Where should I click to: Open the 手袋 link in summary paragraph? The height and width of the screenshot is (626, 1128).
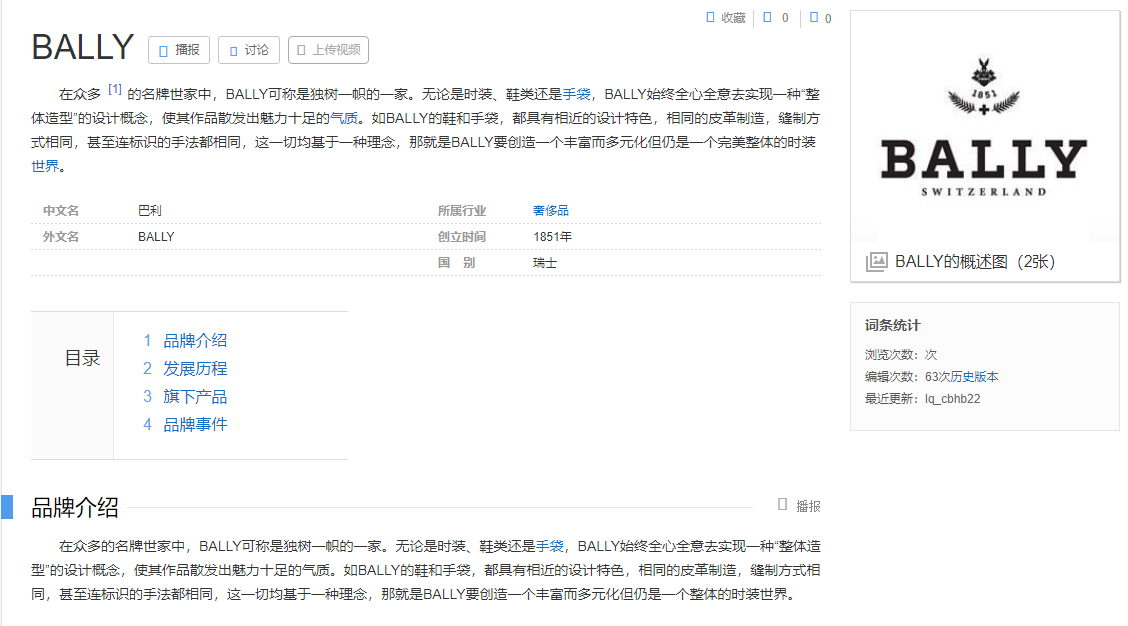[577, 94]
